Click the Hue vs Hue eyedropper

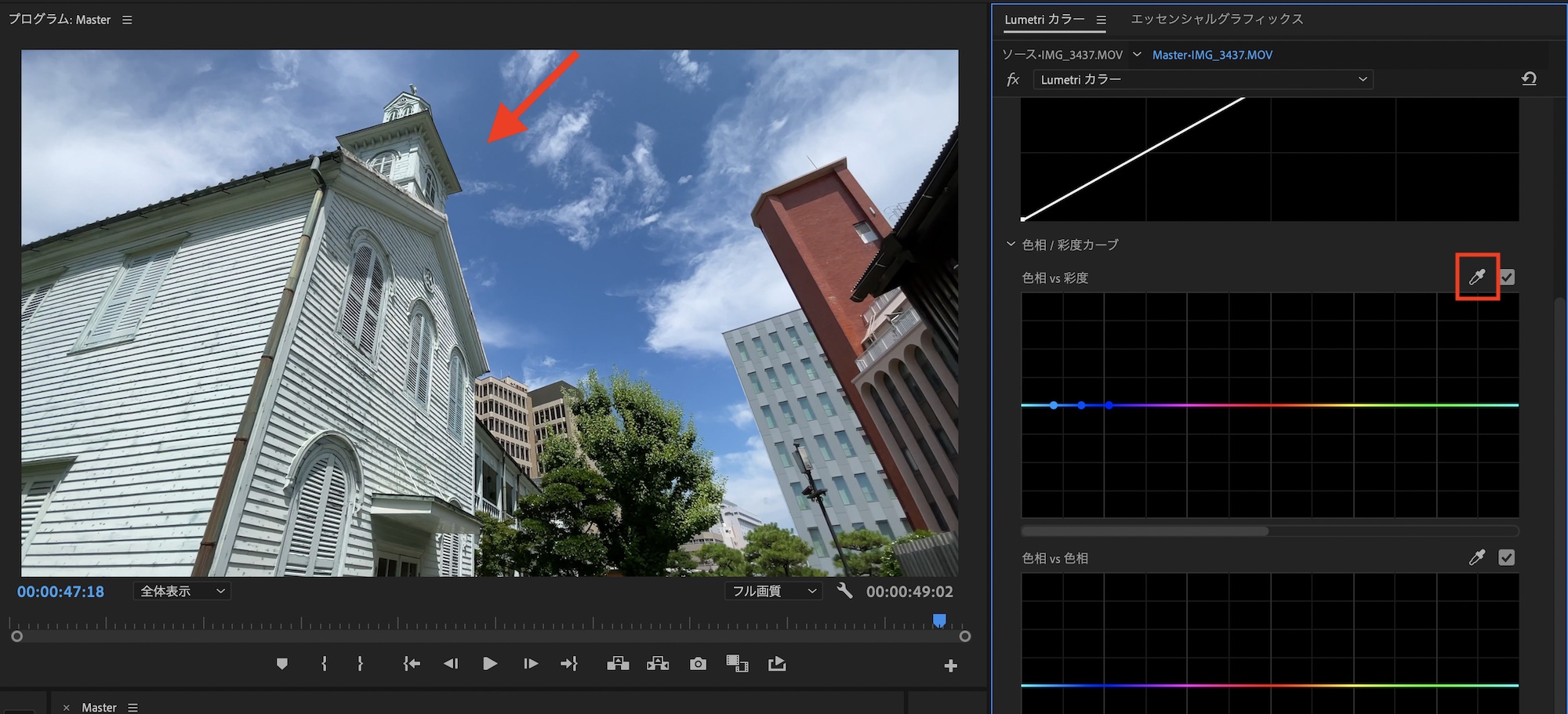pos(1477,557)
